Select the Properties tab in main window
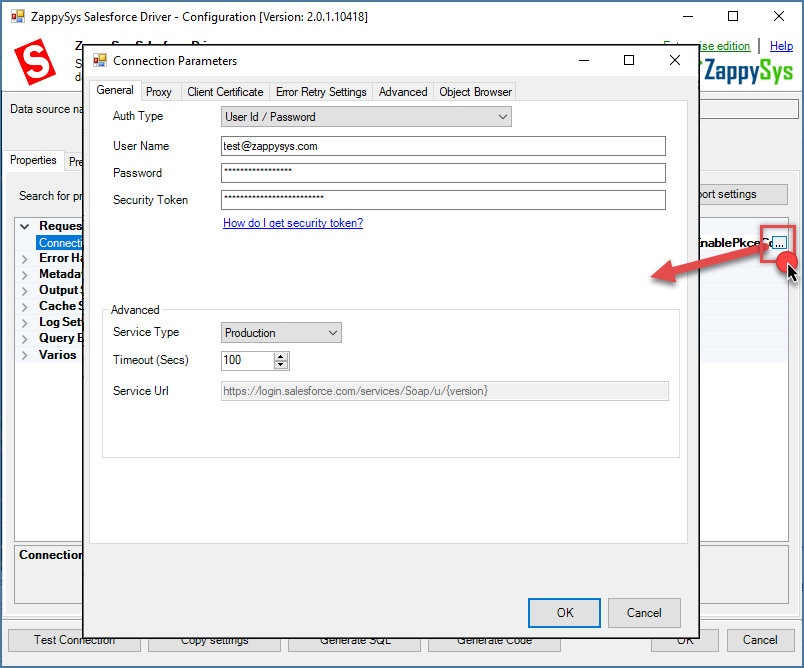The height and width of the screenshot is (668, 804). pyautogui.click(x=33, y=160)
